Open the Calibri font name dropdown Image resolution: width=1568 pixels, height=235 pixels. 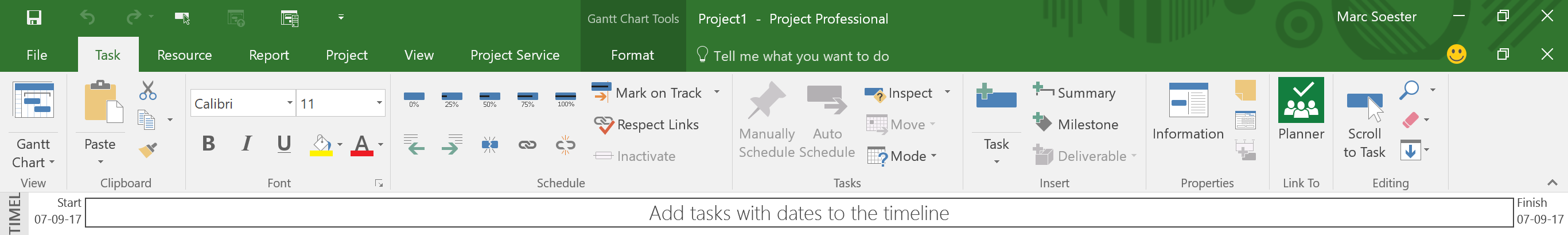point(290,103)
